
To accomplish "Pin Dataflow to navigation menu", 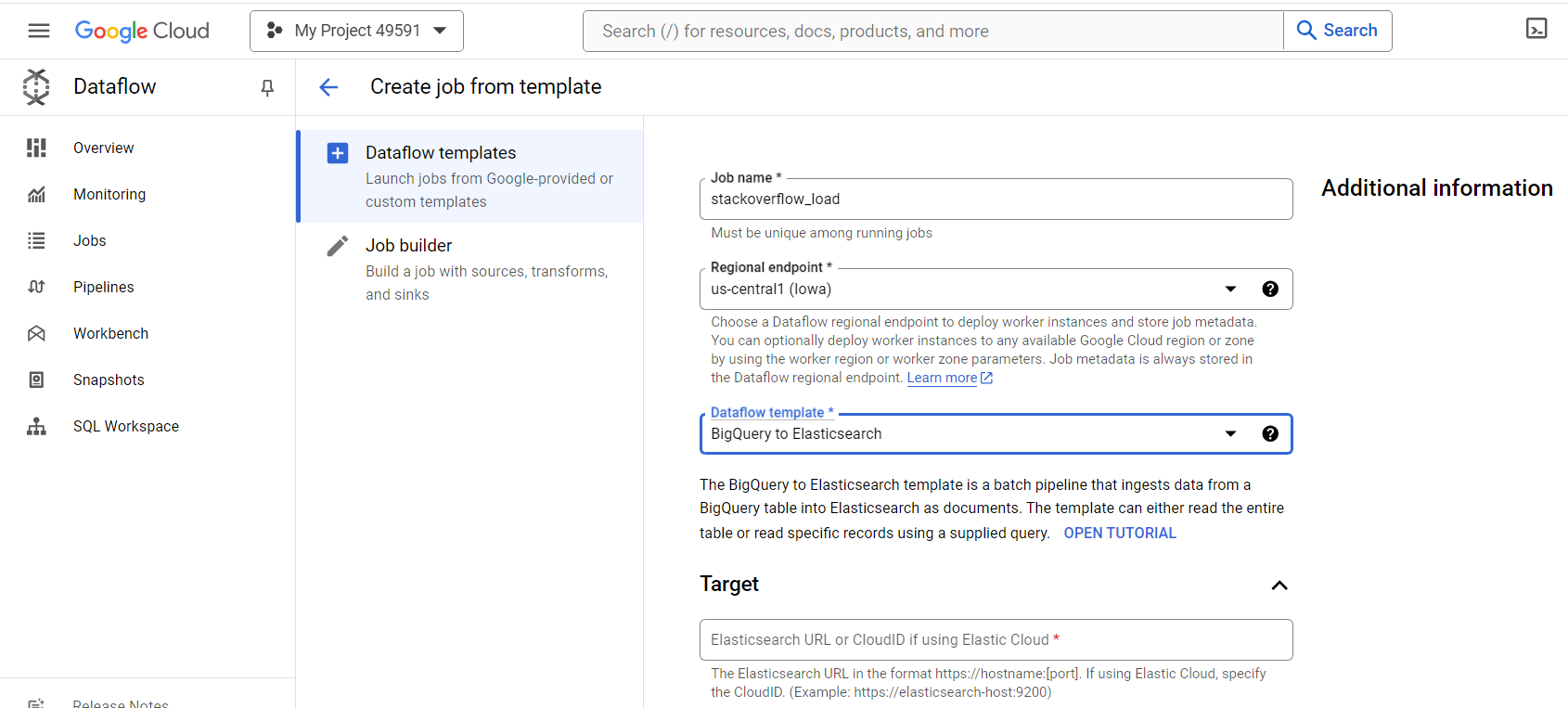I will coord(267,87).
